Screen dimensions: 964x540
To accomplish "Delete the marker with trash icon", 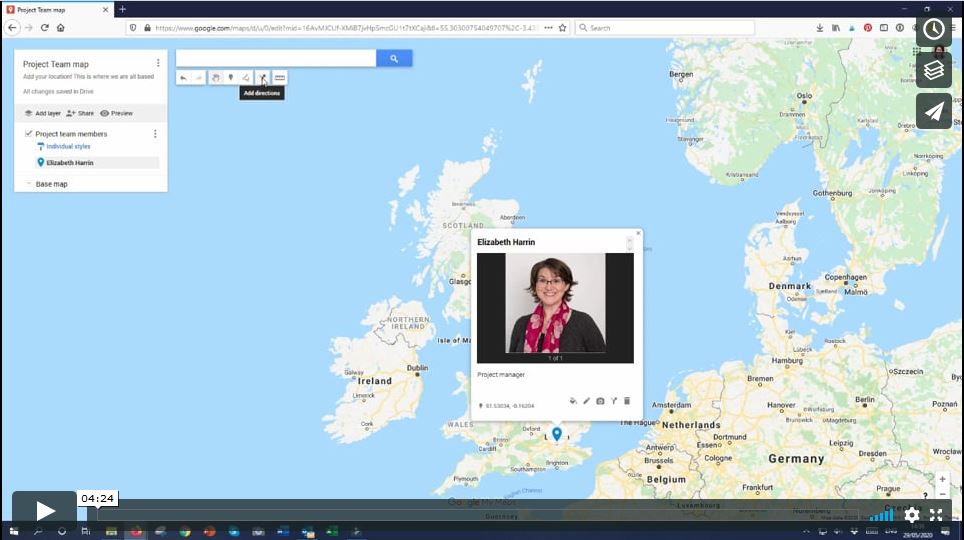I will click(x=627, y=401).
